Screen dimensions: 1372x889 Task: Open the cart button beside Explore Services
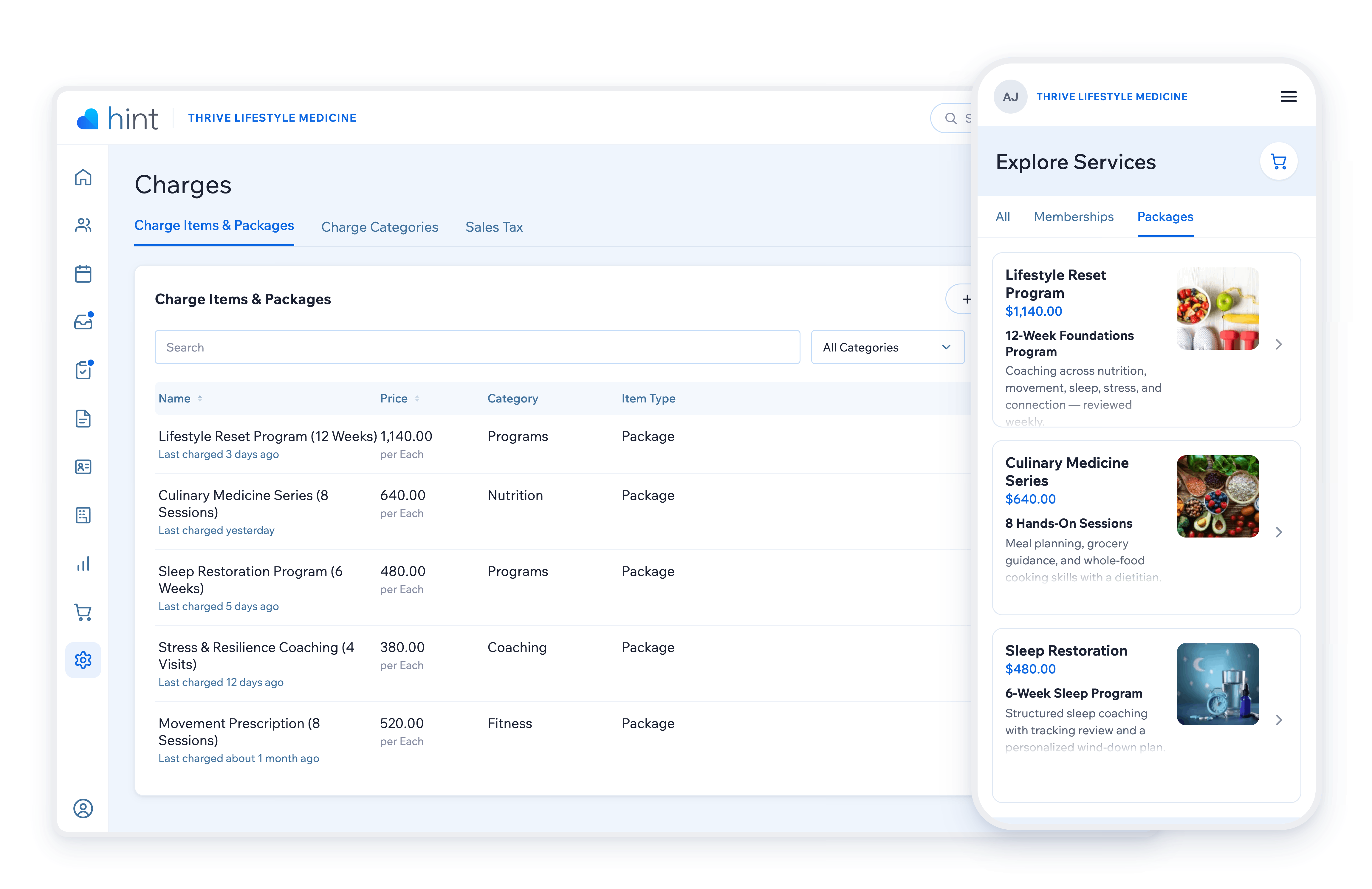pos(1279,162)
